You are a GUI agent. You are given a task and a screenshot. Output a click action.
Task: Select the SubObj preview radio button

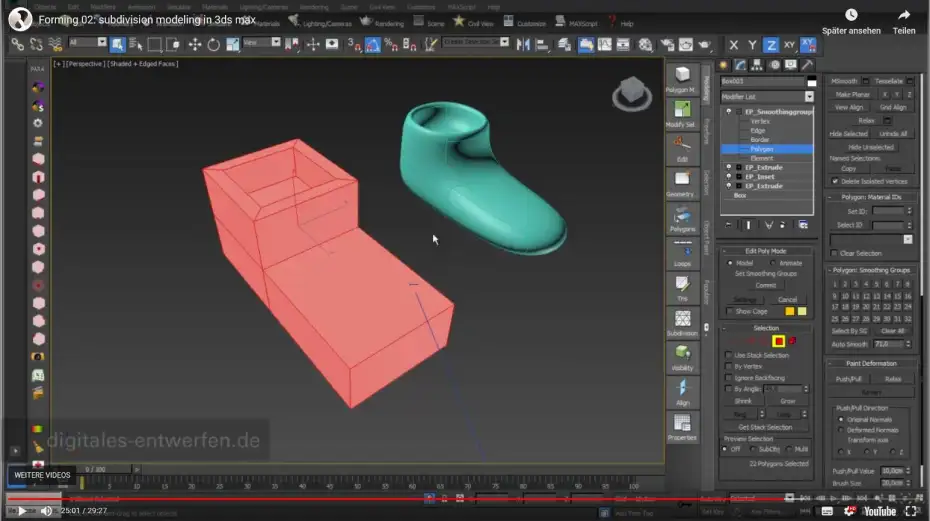pyautogui.click(x=753, y=449)
